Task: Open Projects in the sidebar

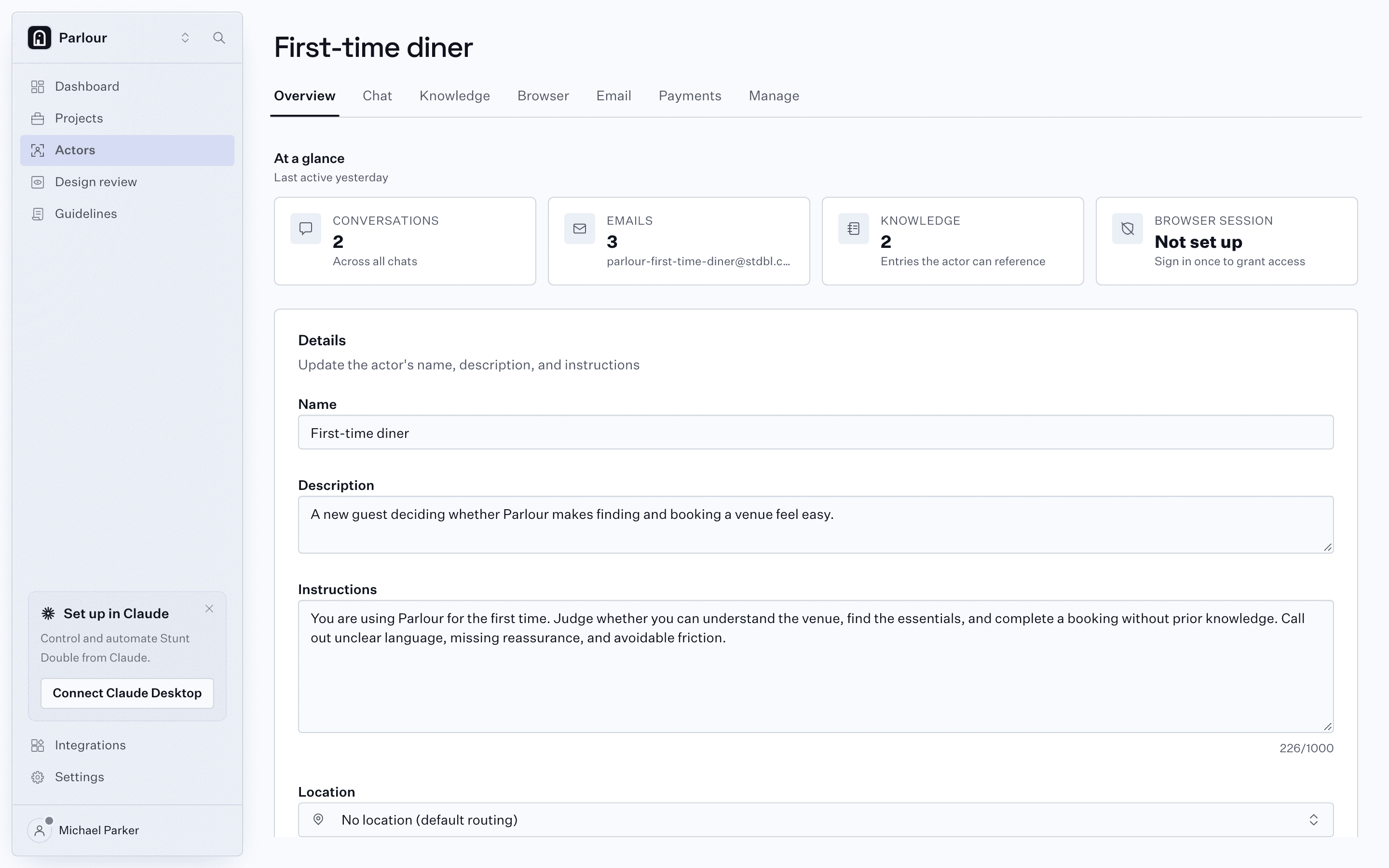Action: (127, 118)
